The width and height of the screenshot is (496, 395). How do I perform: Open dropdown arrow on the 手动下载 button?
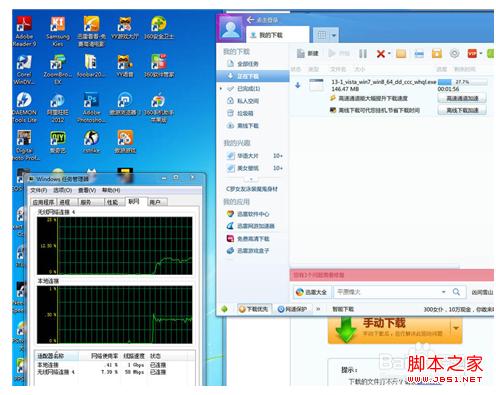coord(456,328)
